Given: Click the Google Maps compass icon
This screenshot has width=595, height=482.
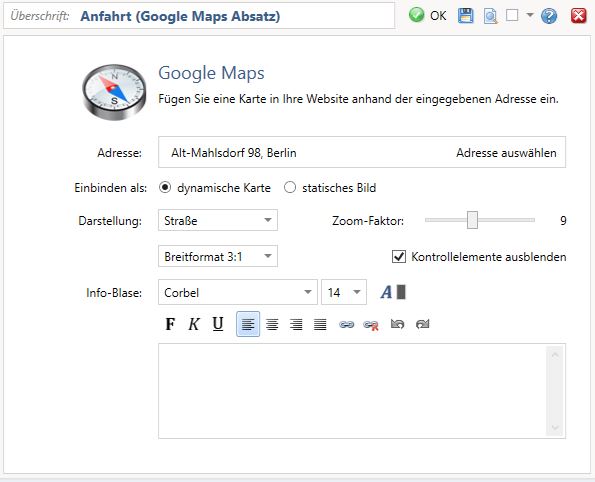Looking at the screenshot, I should pos(114,92).
